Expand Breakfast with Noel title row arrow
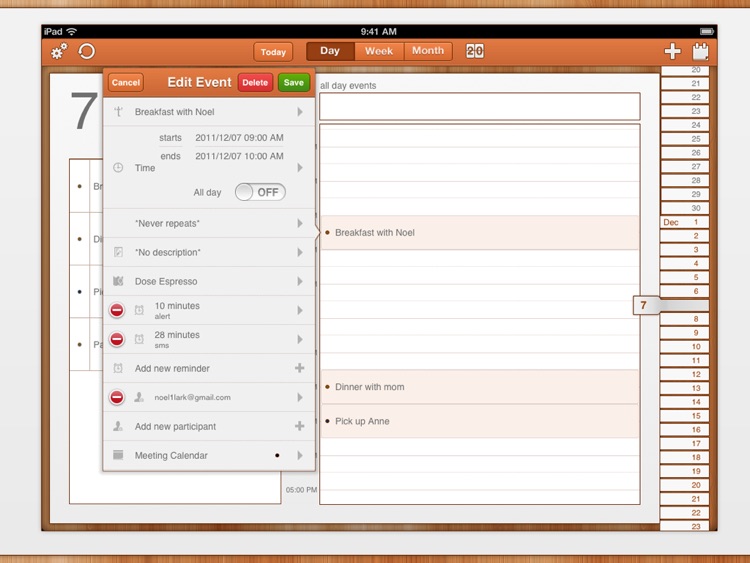The height and width of the screenshot is (563, 750). [300, 112]
